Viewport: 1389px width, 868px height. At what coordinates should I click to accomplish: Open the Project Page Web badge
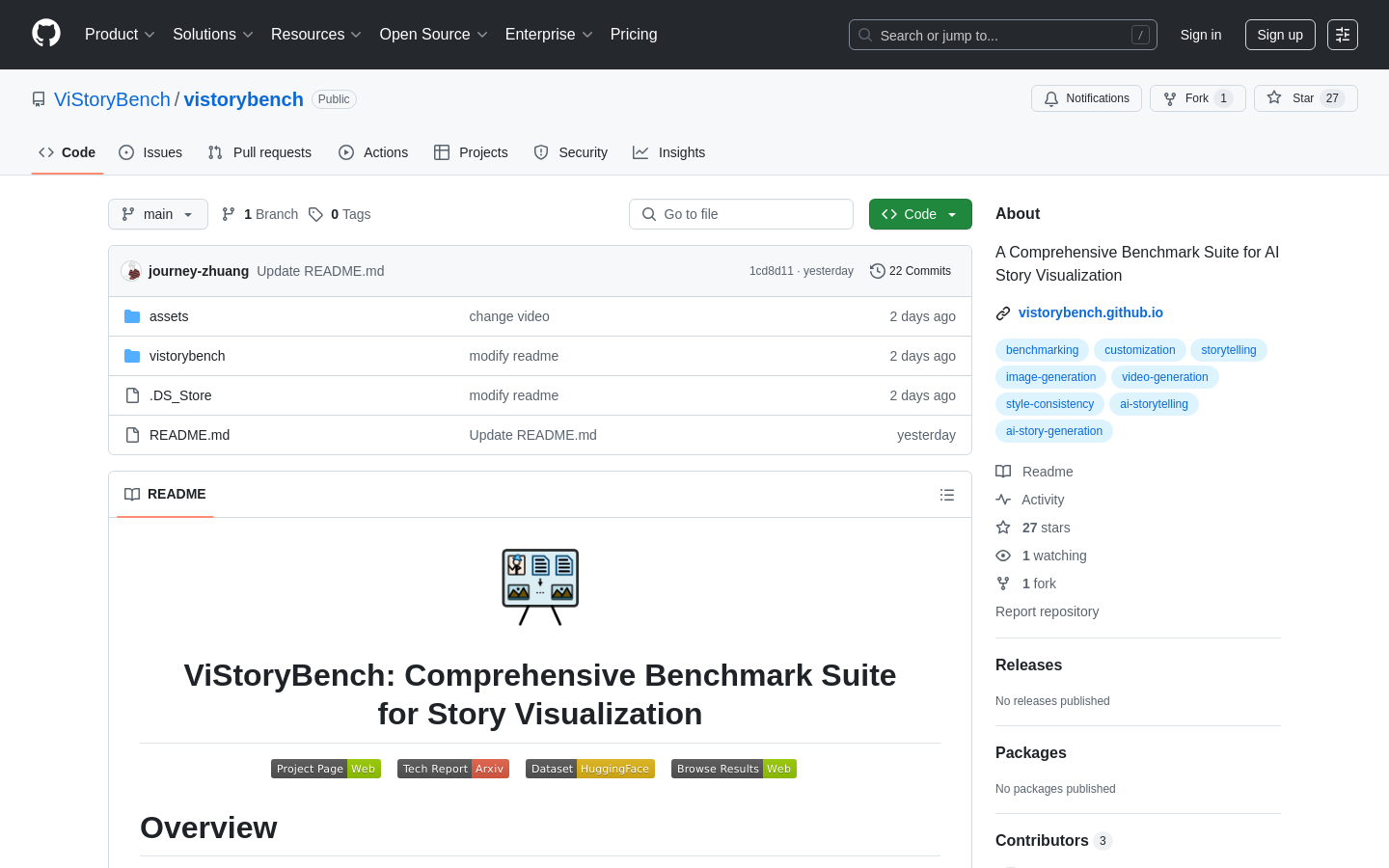click(x=326, y=769)
